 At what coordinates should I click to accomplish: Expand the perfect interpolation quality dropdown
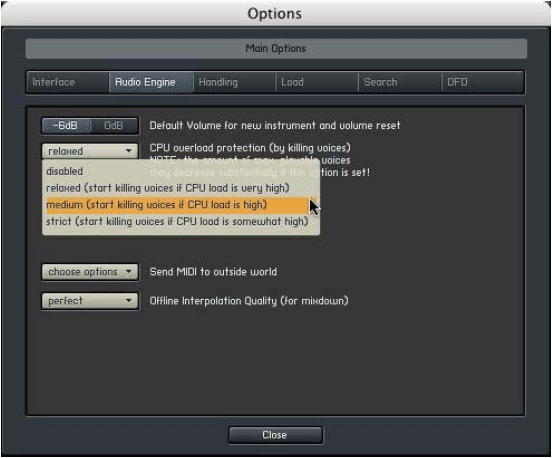click(90, 301)
